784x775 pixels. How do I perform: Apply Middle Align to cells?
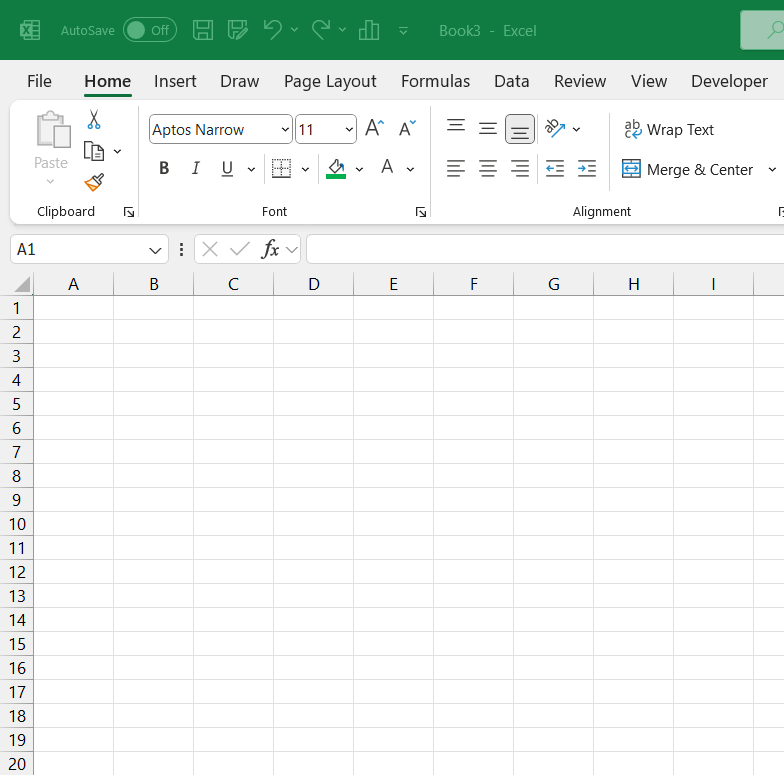488,128
